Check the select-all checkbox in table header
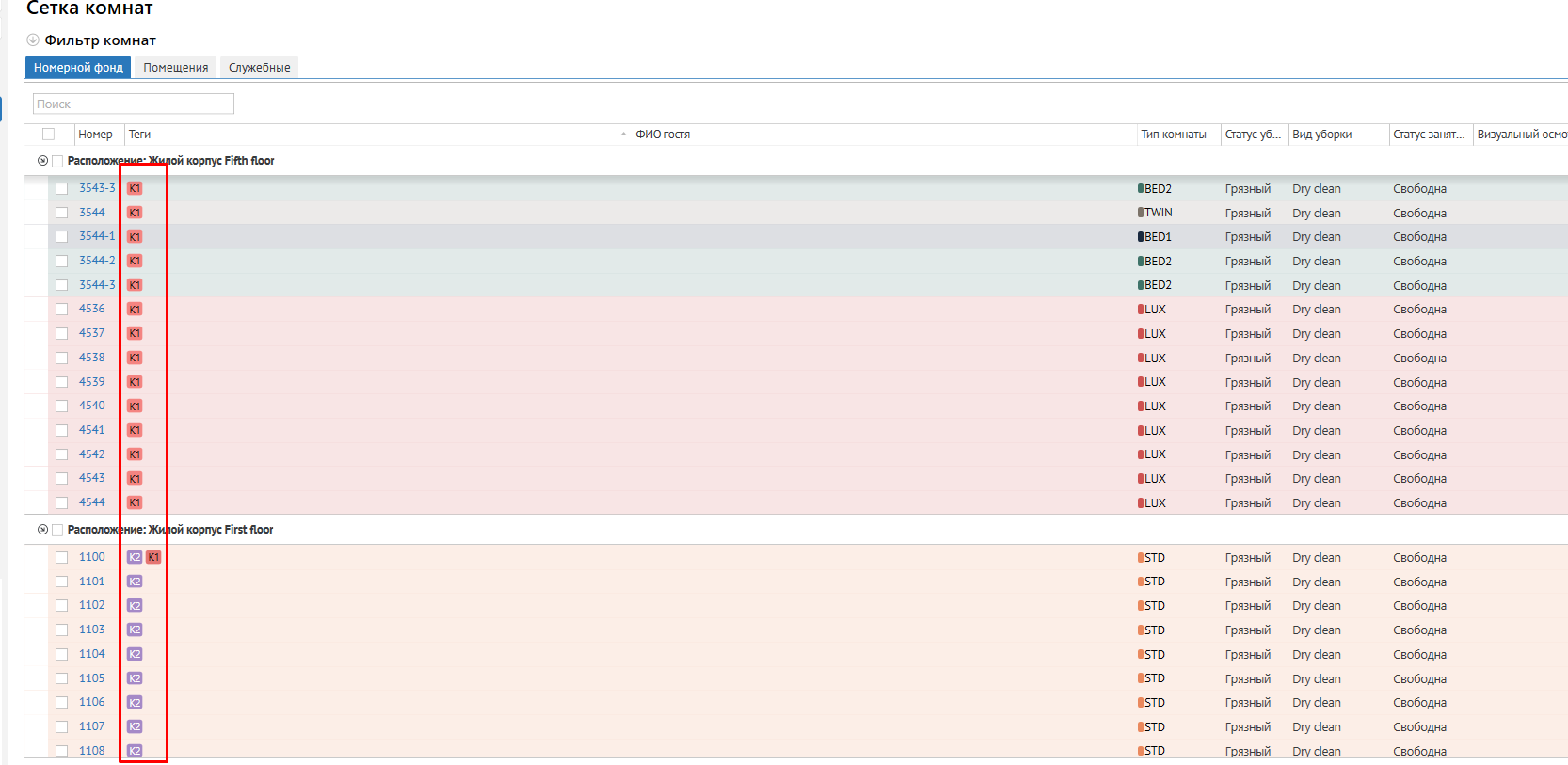1568x765 pixels. coord(49,135)
